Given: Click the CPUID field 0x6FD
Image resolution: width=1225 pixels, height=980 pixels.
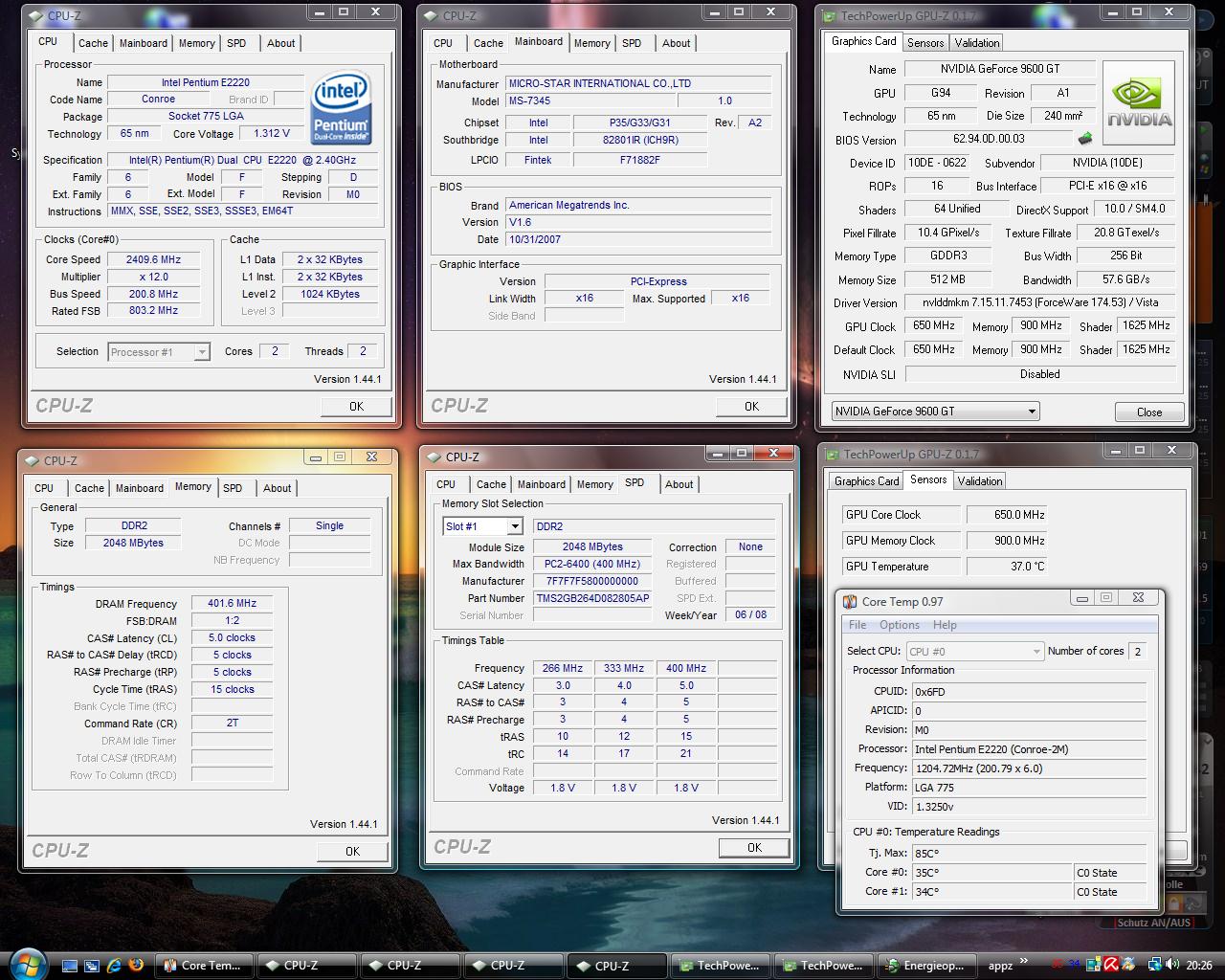Looking at the screenshot, I should (1029, 692).
